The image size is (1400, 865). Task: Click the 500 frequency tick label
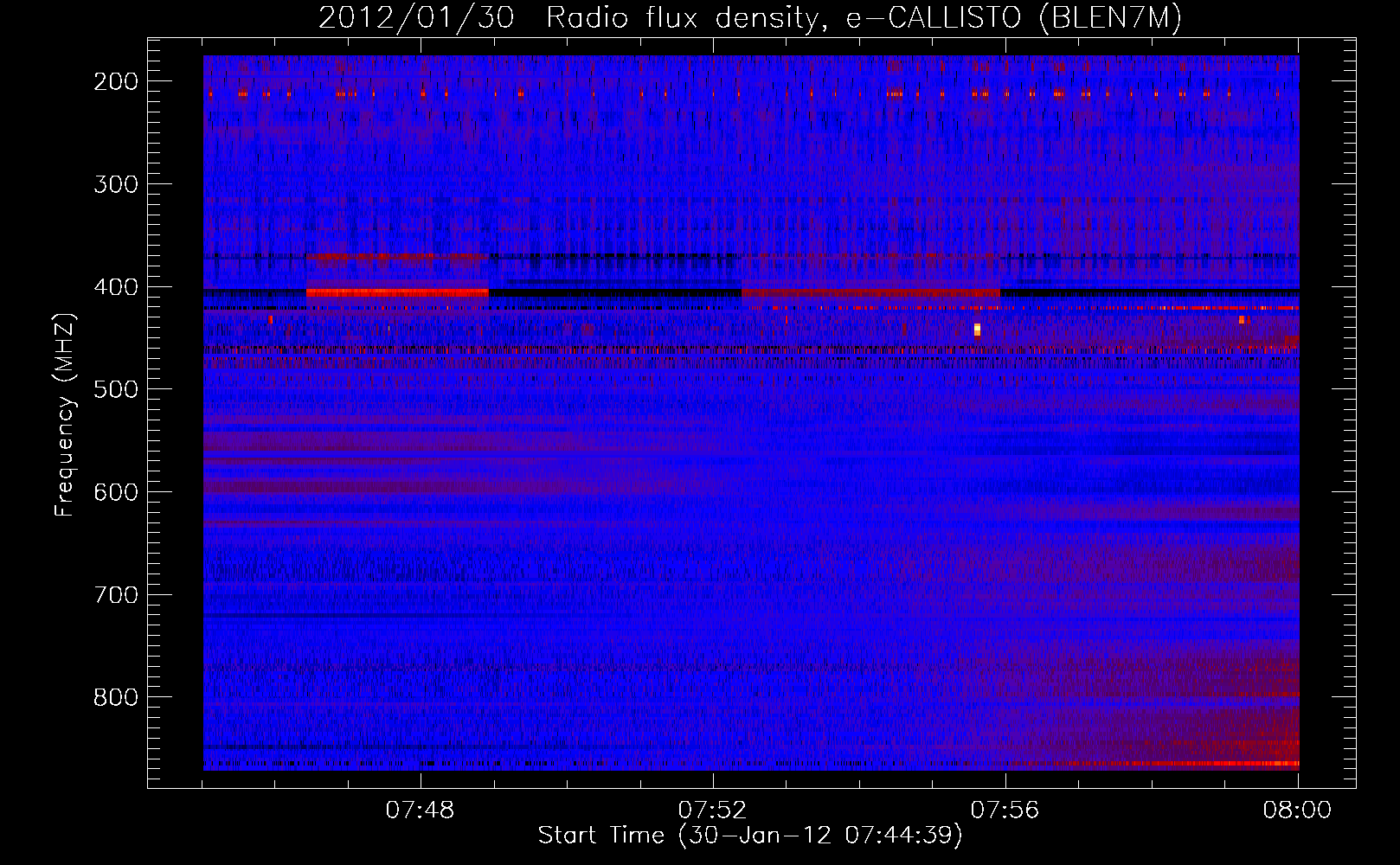(116, 389)
